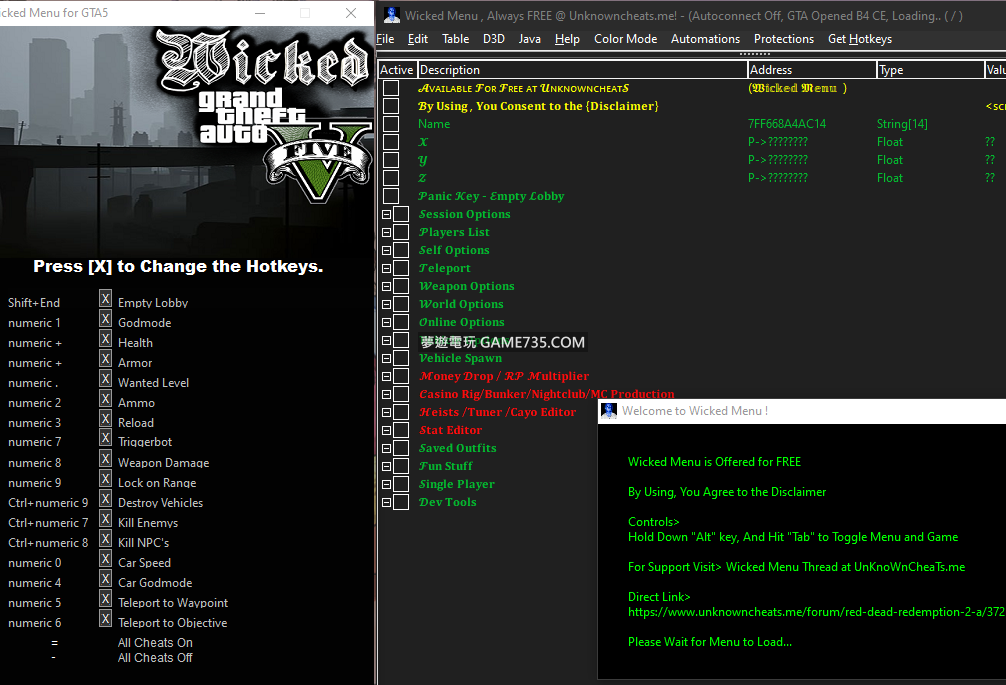This screenshot has height=685, width=1006.
Task: Open the unknowncheats.me direct link
Action: pos(815,612)
